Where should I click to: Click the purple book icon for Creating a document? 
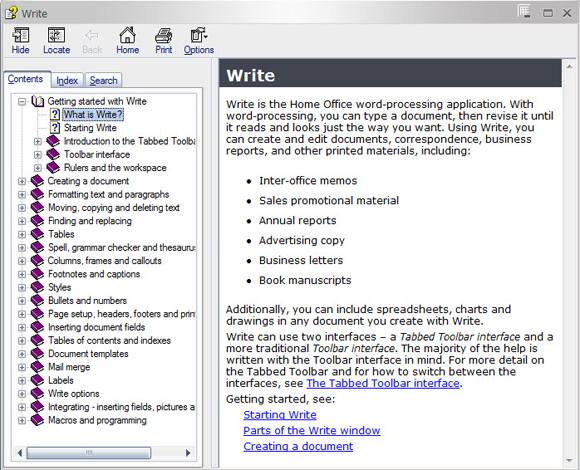(37, 181)
